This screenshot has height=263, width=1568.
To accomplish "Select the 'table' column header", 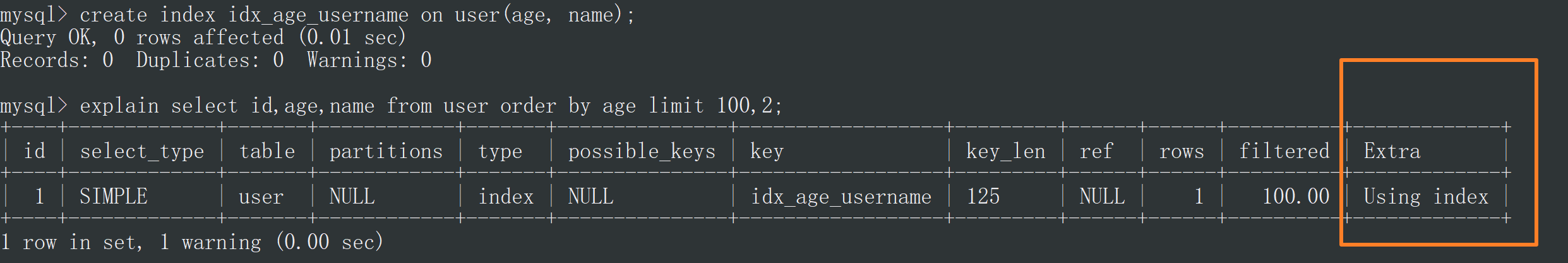I will coord(267,151).
